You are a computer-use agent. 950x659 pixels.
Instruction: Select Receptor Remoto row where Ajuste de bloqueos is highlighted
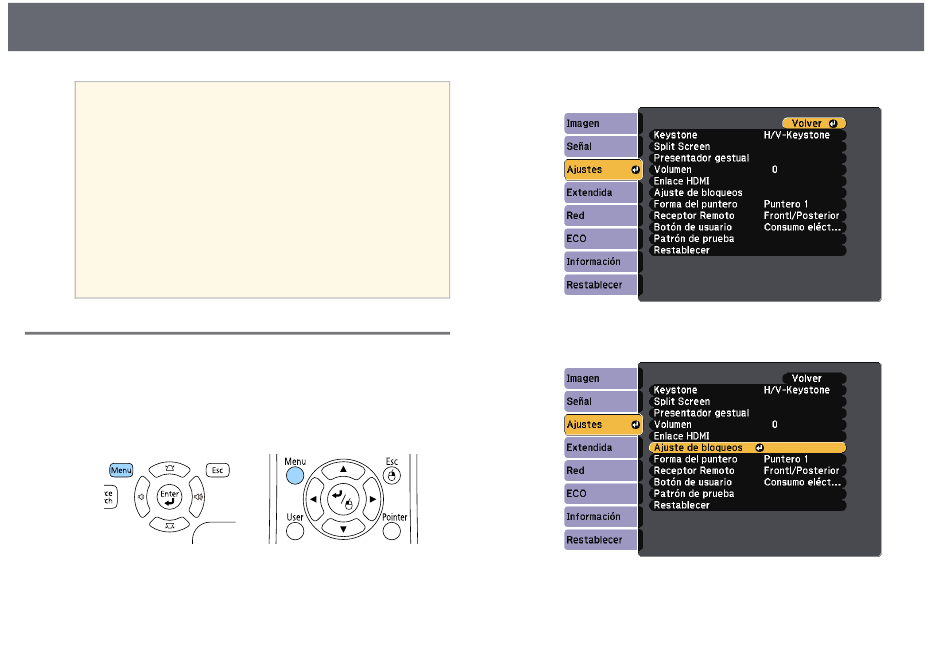[x=747, y=471]
